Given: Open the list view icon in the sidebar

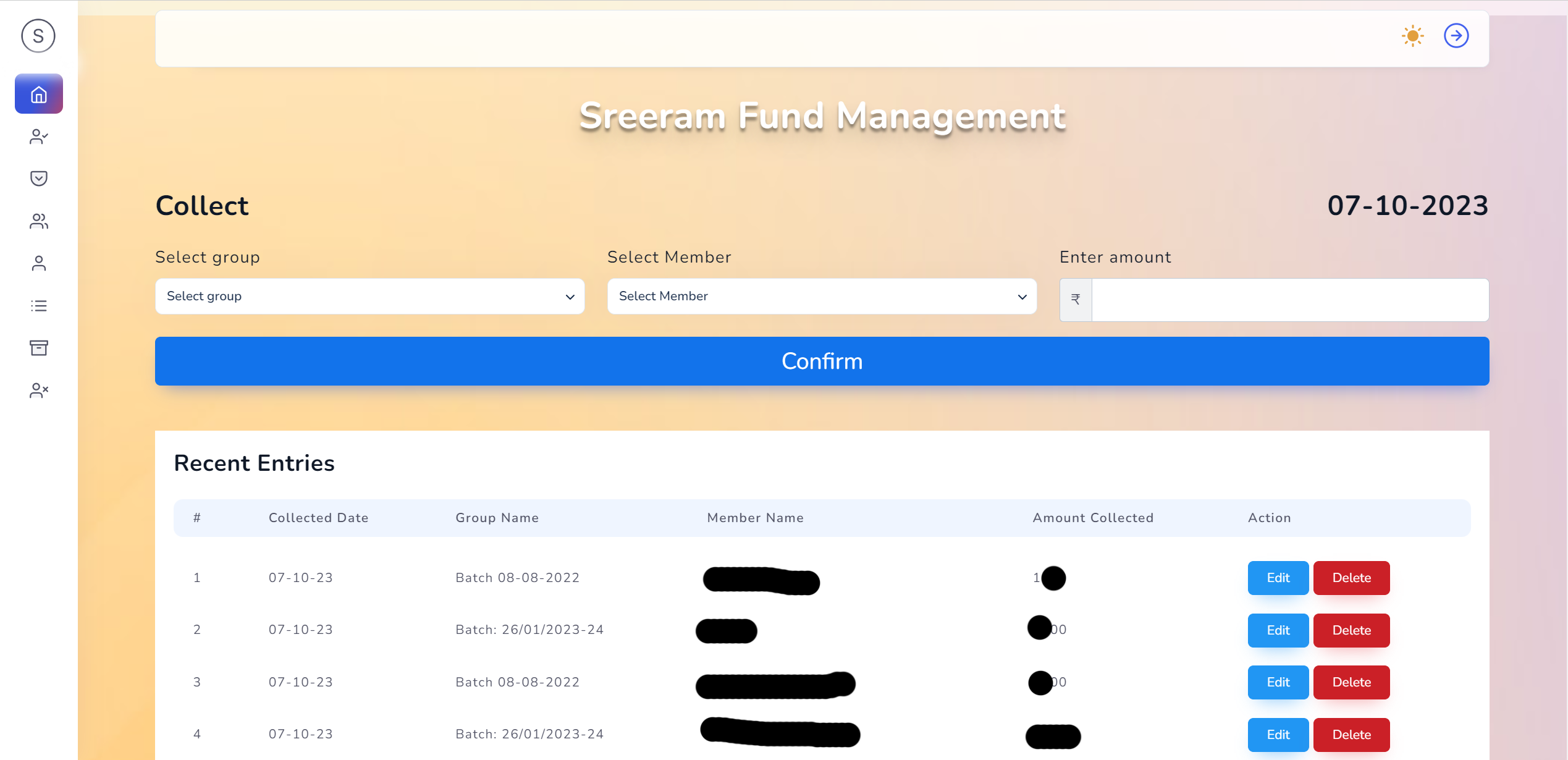Looking at the screenshot, I should tap(38, 305).
